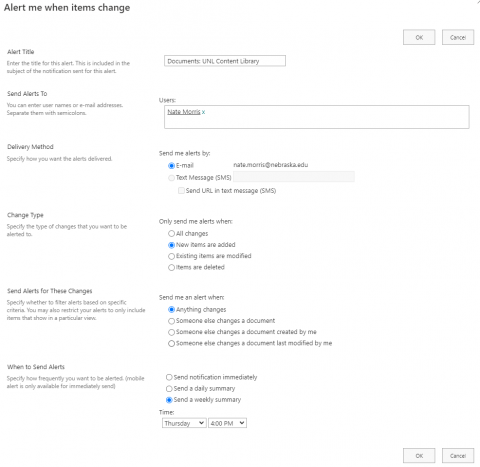Select Send a weekly summary

(169, 400)
